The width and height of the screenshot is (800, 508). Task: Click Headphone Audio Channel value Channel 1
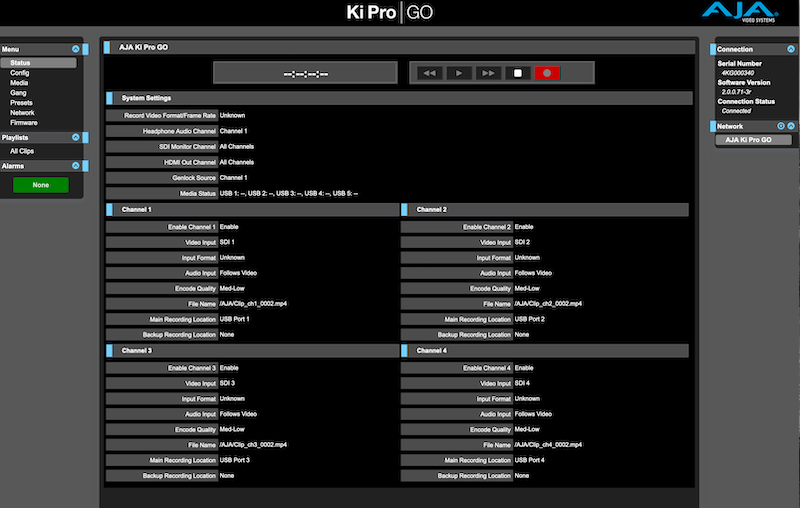[234, 131]
